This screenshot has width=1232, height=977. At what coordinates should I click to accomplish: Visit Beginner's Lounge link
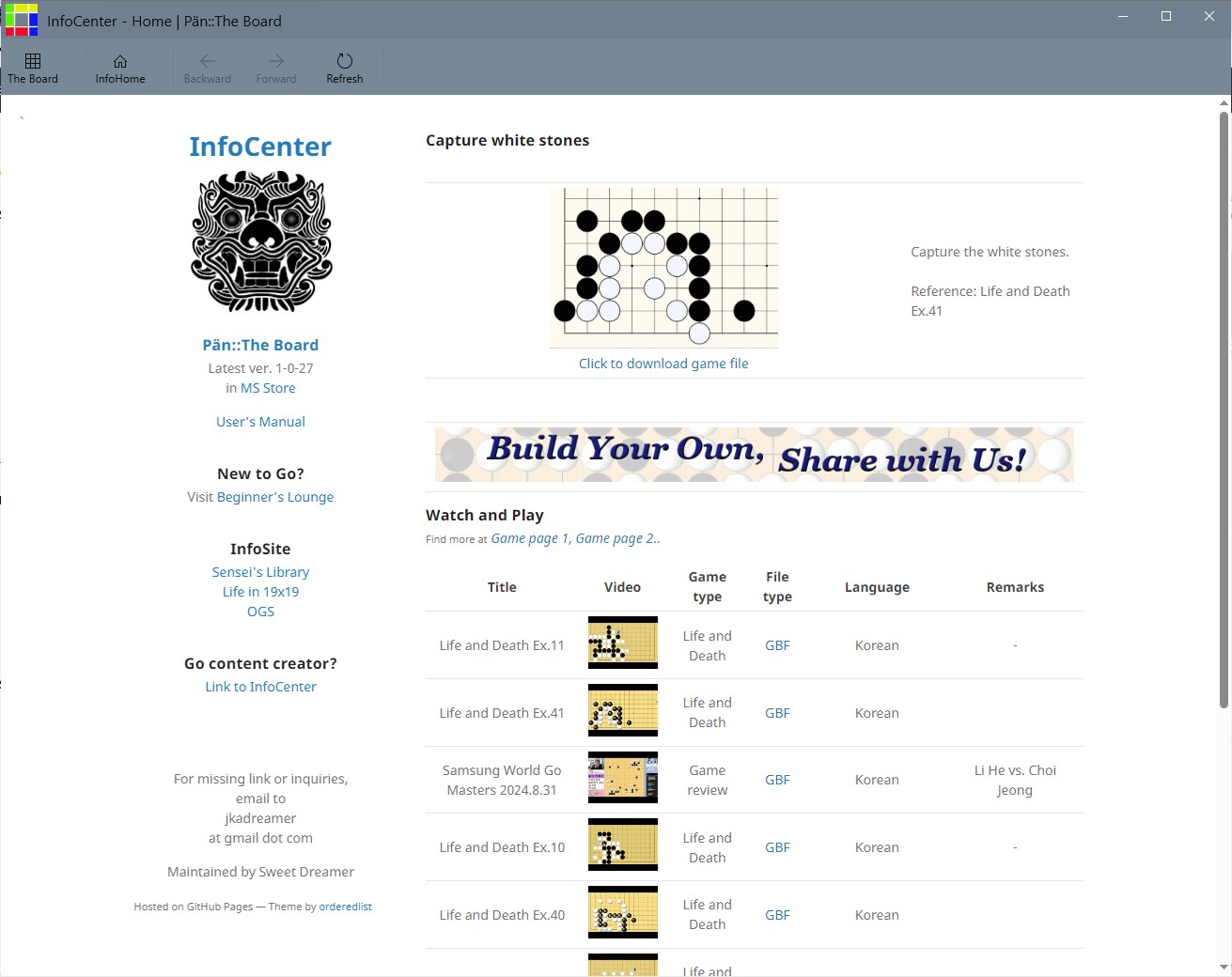[275, 497]
